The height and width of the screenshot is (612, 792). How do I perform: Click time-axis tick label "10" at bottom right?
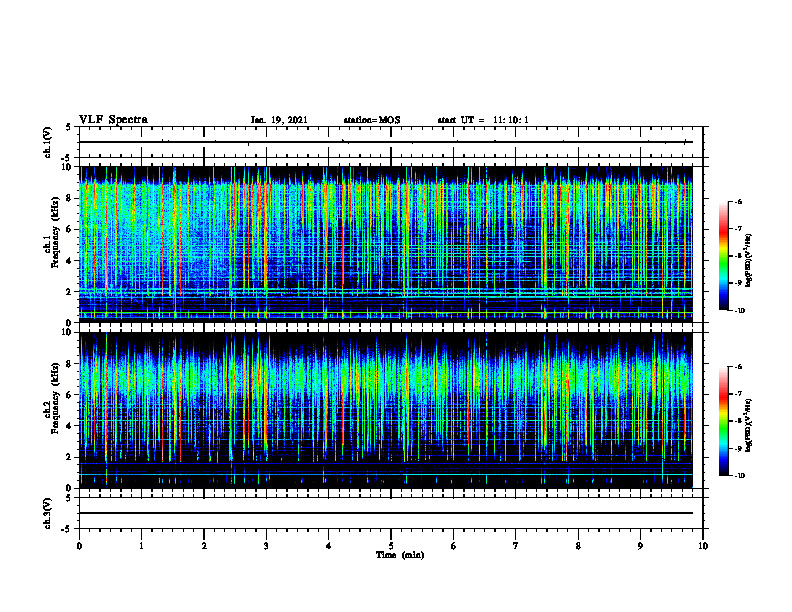[x=703, y=546]
